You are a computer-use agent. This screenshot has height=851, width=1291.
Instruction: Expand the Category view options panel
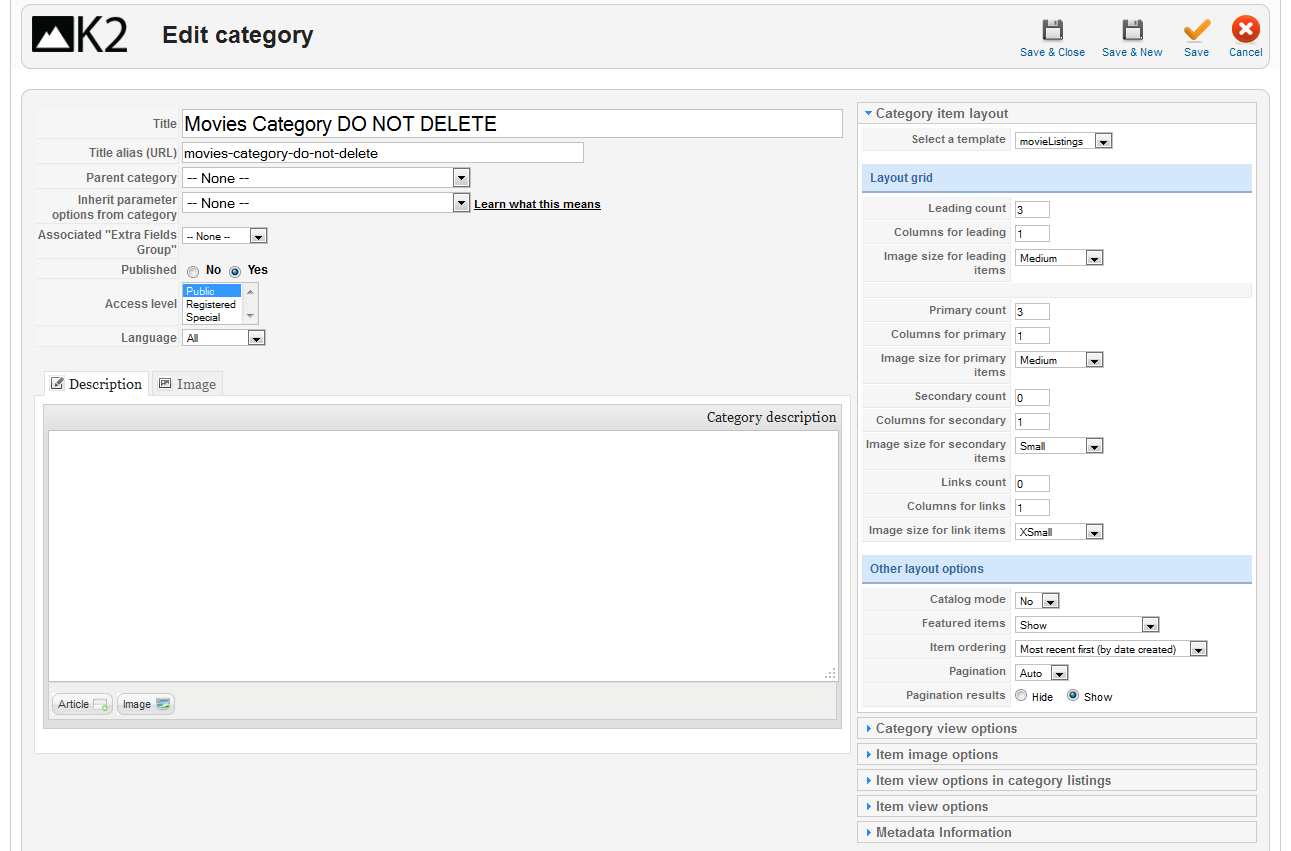[1056, 728]
